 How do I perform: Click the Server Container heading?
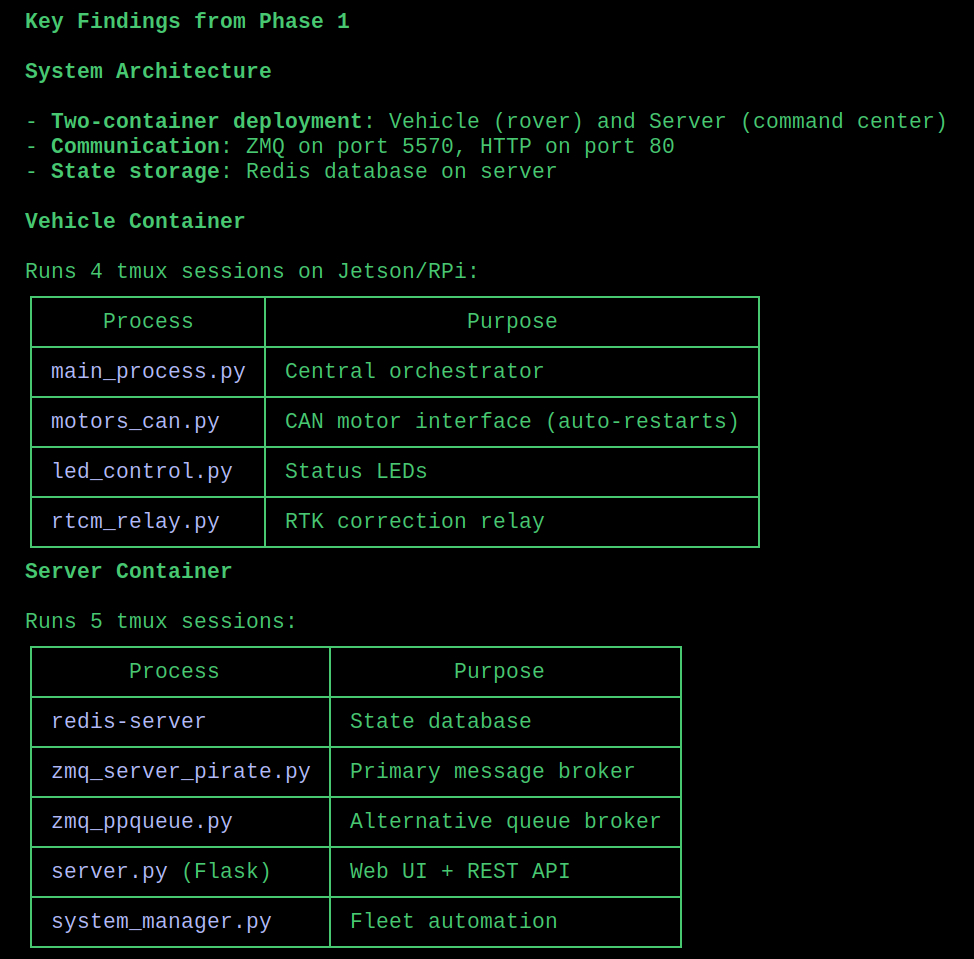point(129,572)
